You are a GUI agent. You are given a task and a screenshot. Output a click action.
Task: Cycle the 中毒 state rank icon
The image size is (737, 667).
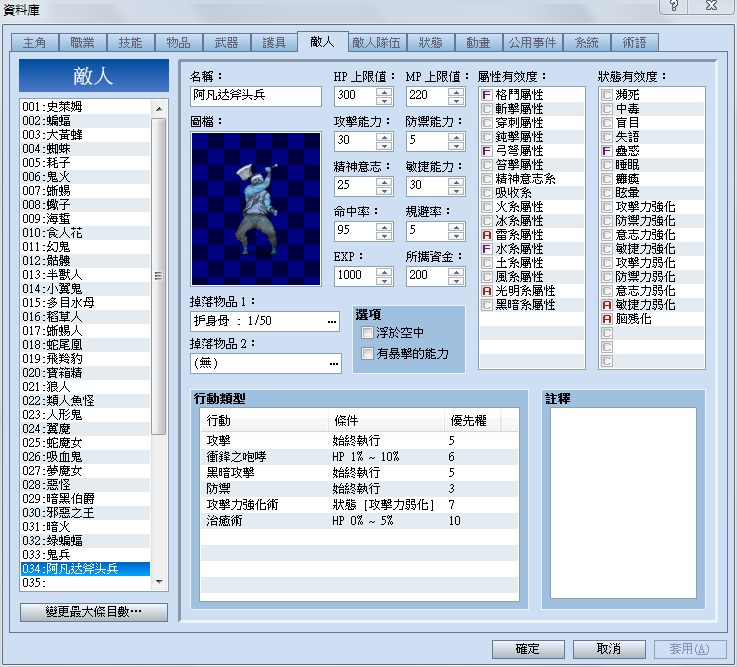point(607,109)
